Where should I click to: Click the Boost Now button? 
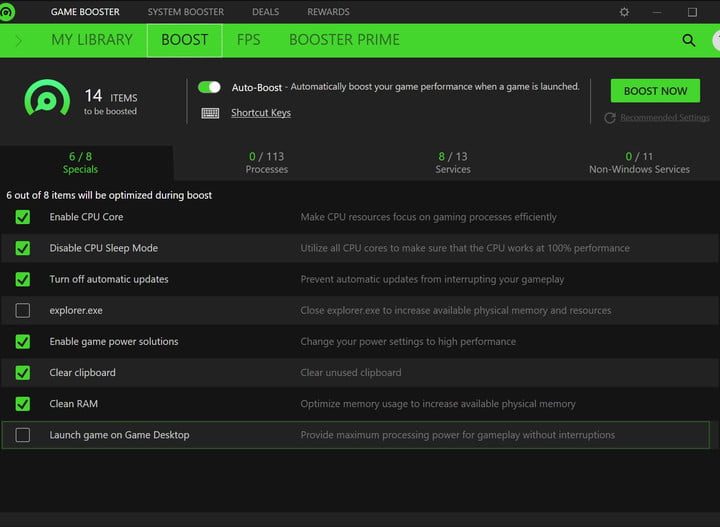(655, 91)
